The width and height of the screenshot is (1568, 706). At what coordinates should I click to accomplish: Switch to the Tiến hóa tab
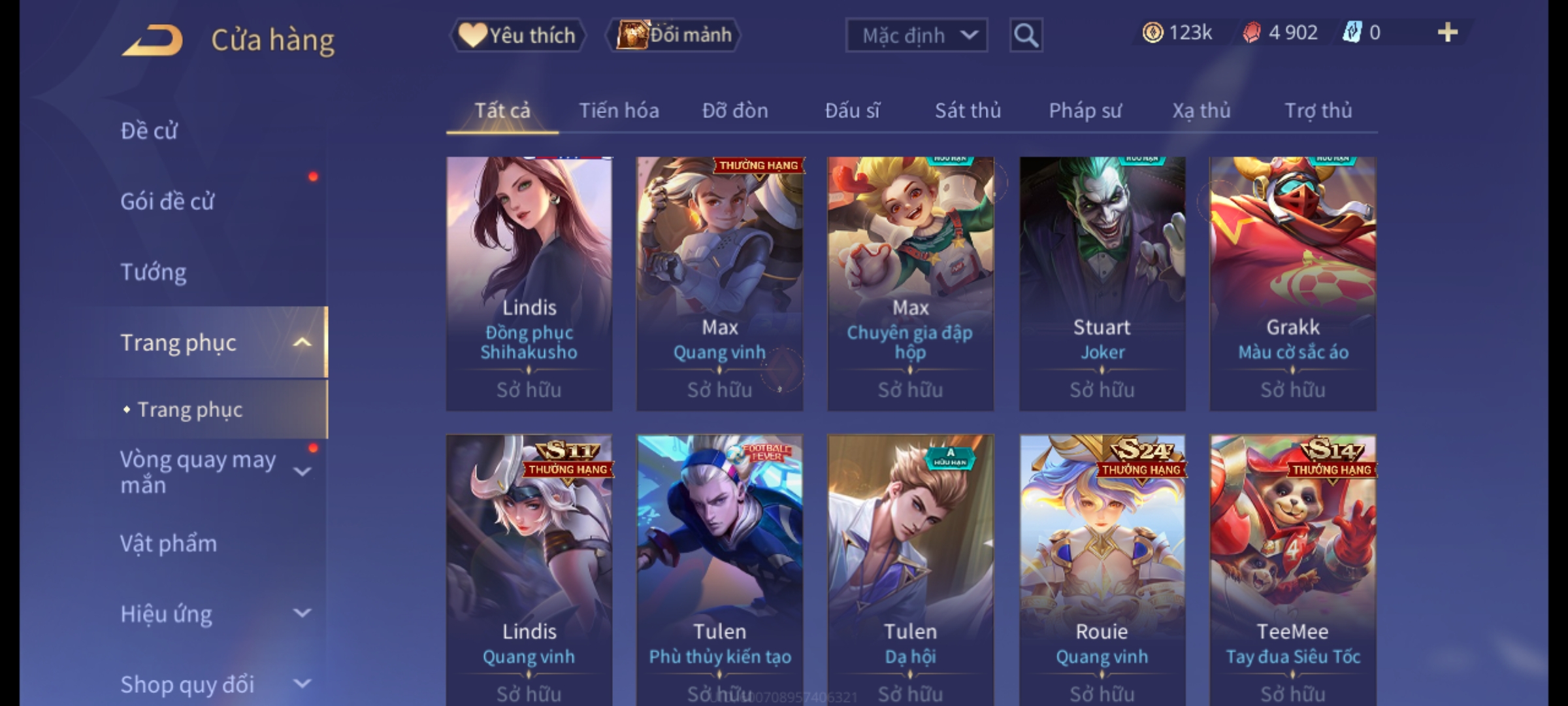[619, 110]
